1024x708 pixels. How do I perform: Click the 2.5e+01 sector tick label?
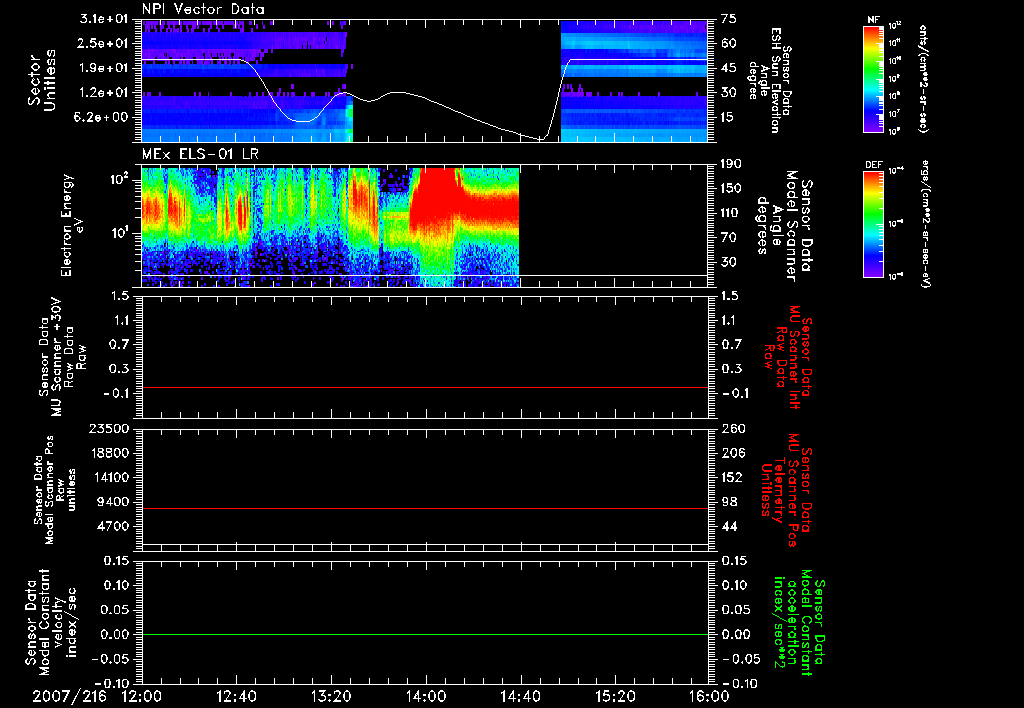[104, 43]
